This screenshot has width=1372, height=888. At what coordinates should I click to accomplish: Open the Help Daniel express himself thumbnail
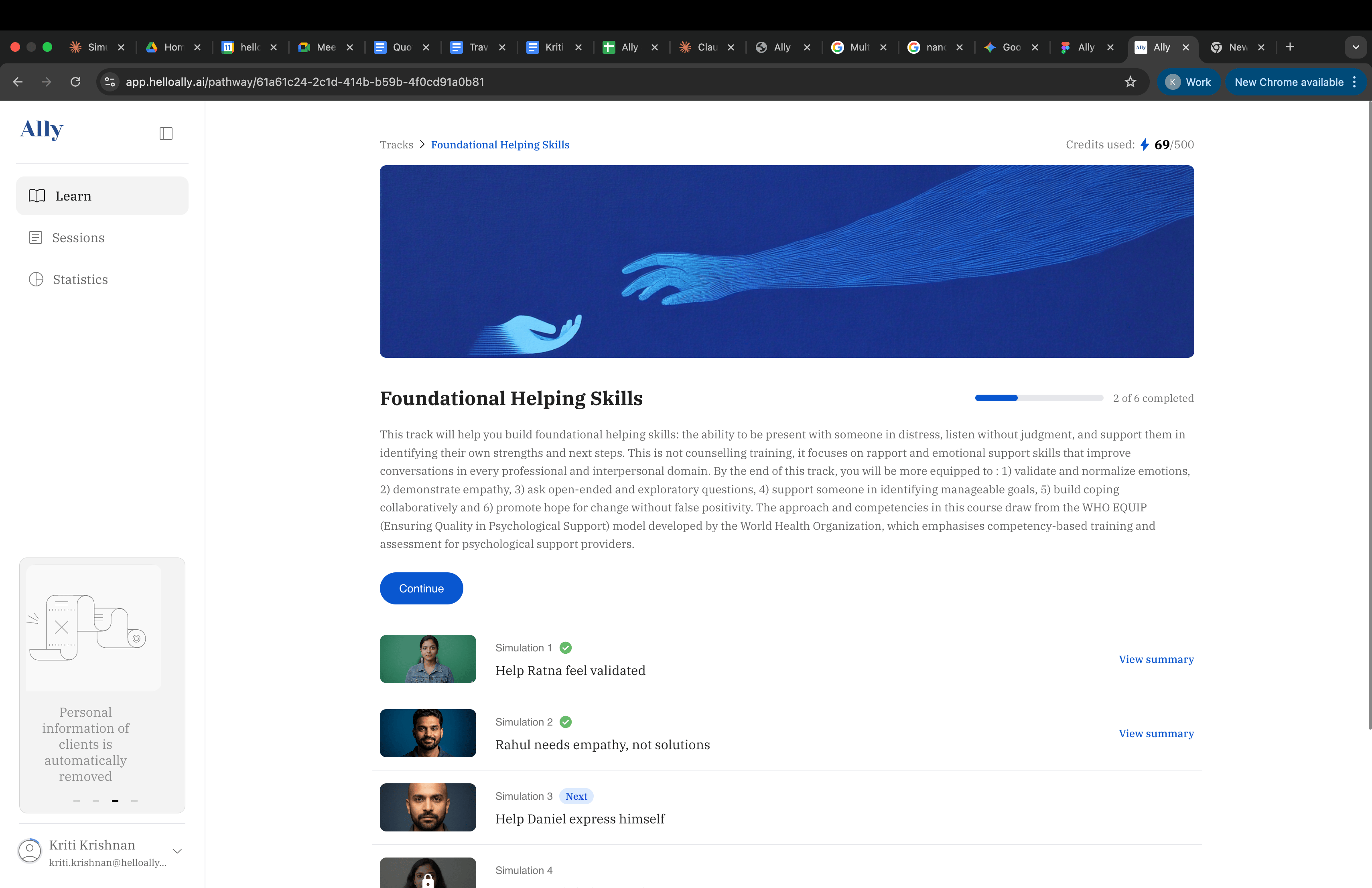click(428, 807)
